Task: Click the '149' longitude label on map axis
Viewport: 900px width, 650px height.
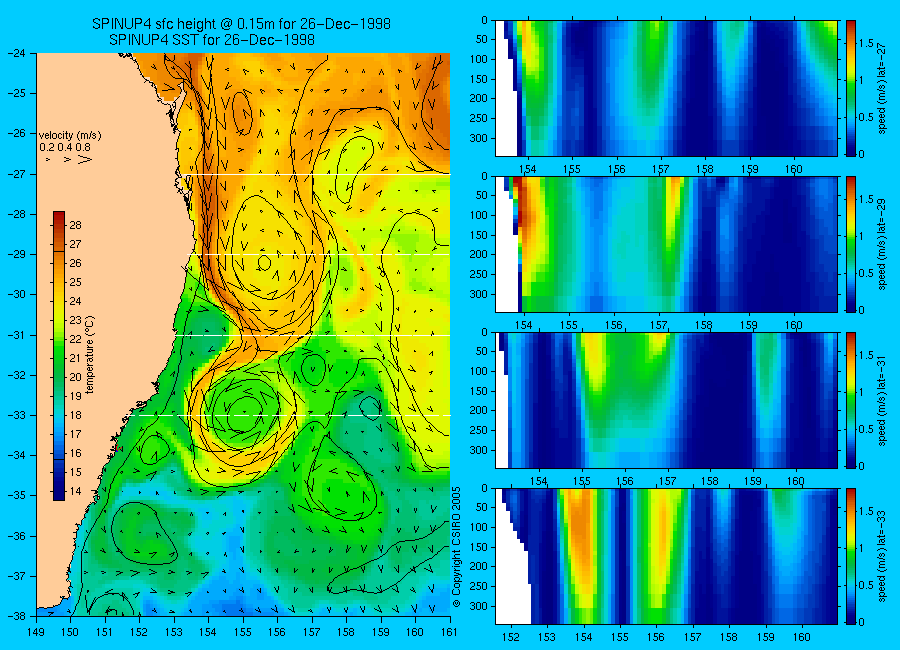Action: click(x=36, y=632)
